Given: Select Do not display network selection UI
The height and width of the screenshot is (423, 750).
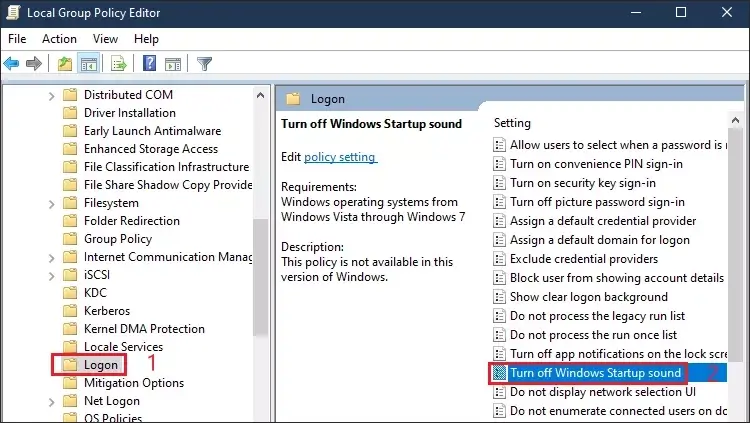Looking at the screenshot, I should coord(603,392).
